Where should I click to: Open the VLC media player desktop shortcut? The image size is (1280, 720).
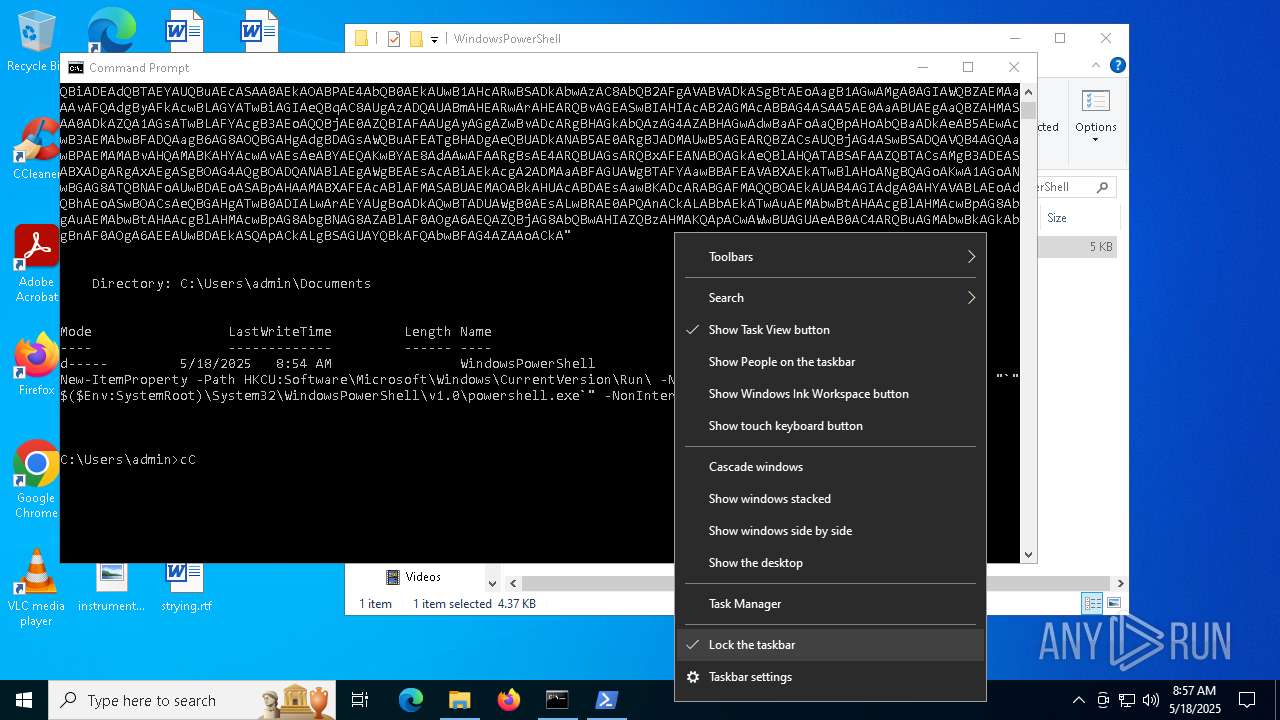[x=36, y=587]
